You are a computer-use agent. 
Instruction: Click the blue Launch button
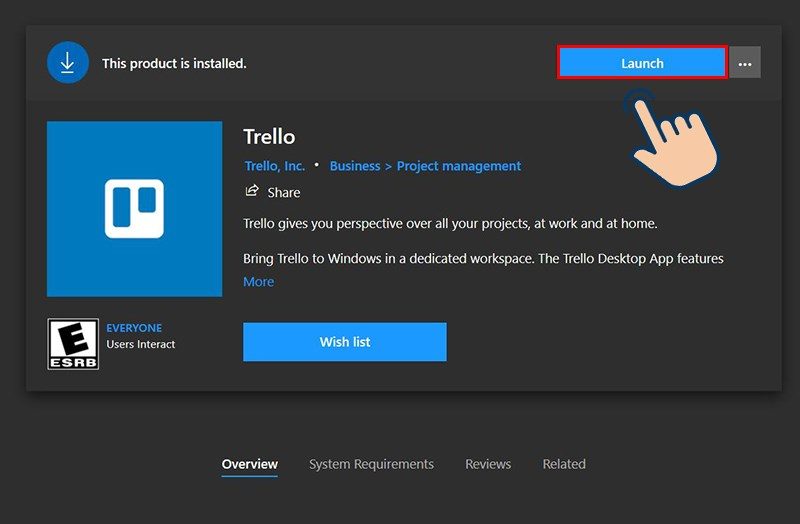click(641, 63)
